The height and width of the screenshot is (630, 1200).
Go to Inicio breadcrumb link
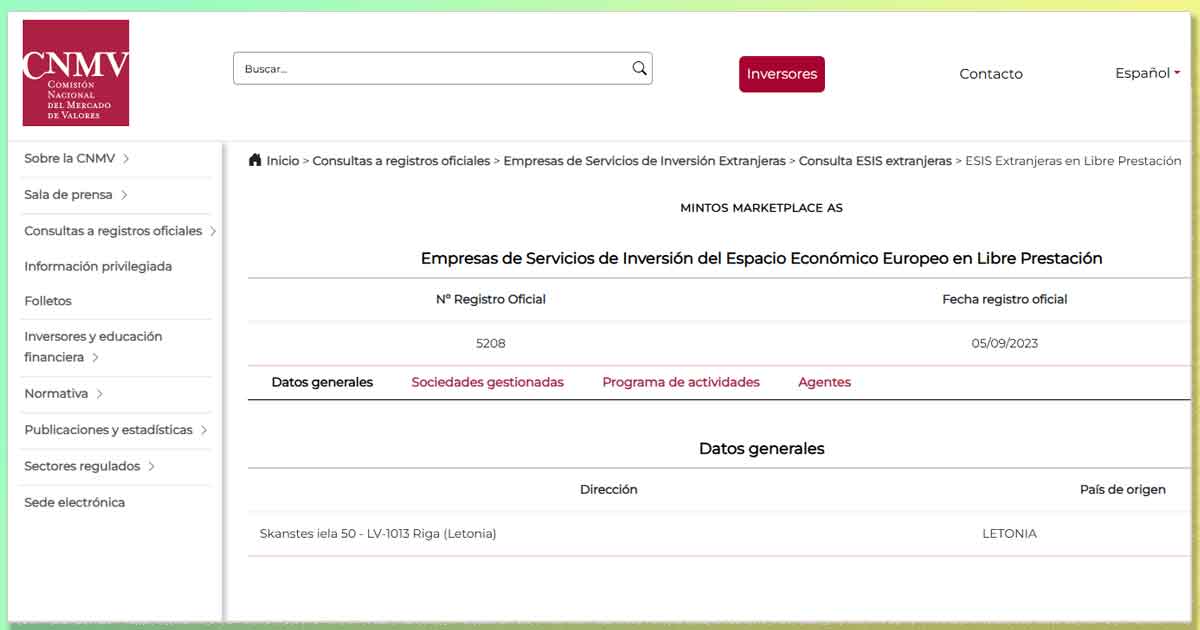[282, 161]
